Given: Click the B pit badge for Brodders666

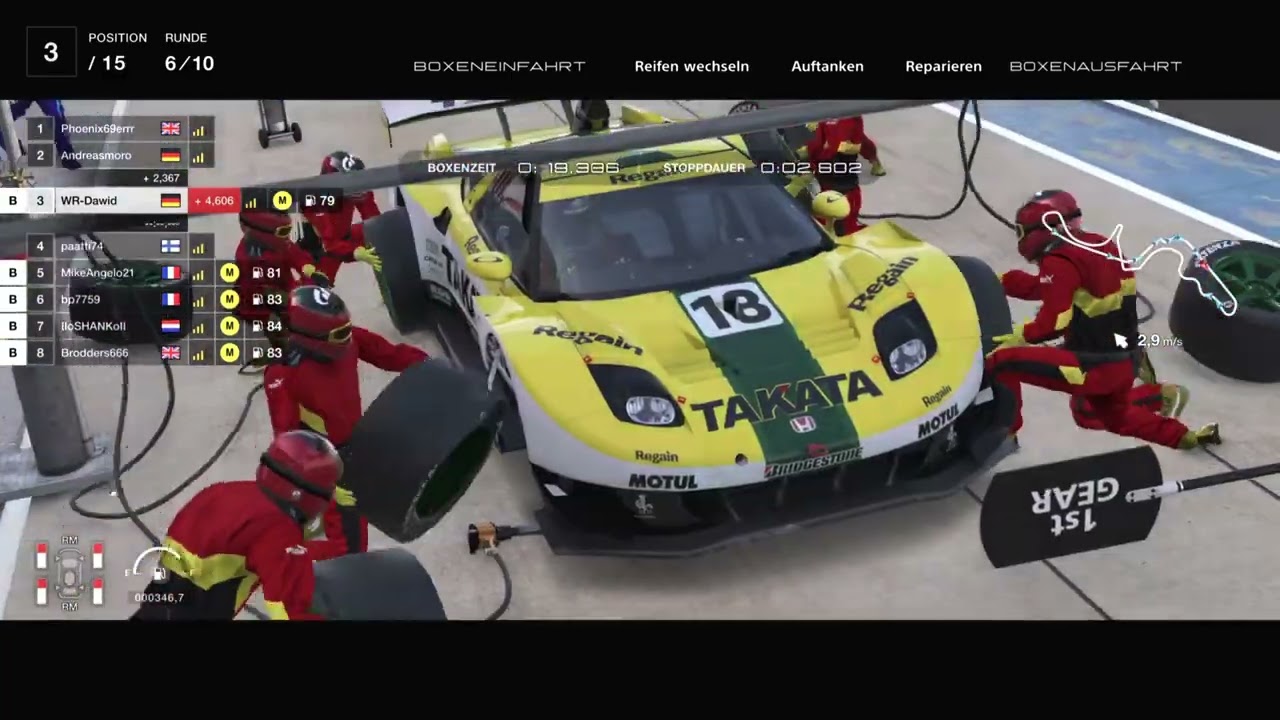Looking at the screenshot, I should point(13,353).
